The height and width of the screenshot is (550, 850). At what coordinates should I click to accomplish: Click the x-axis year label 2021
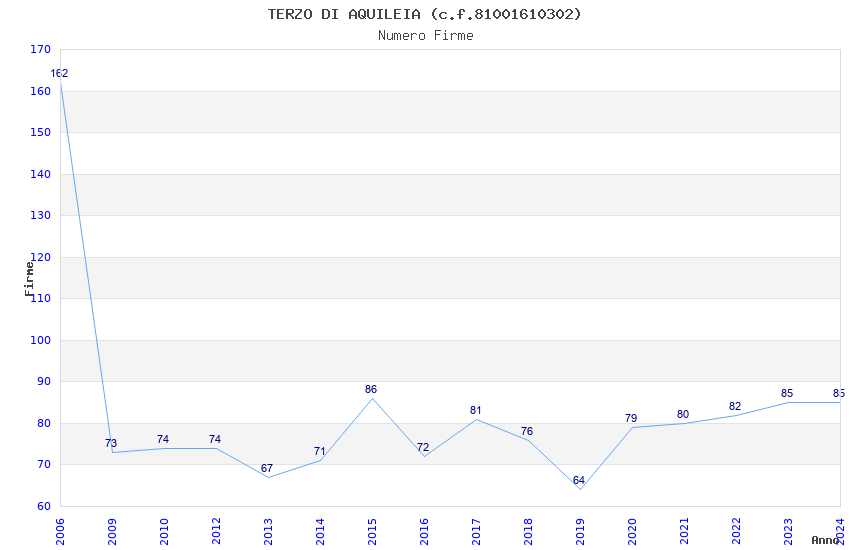[x=684, y=531]
